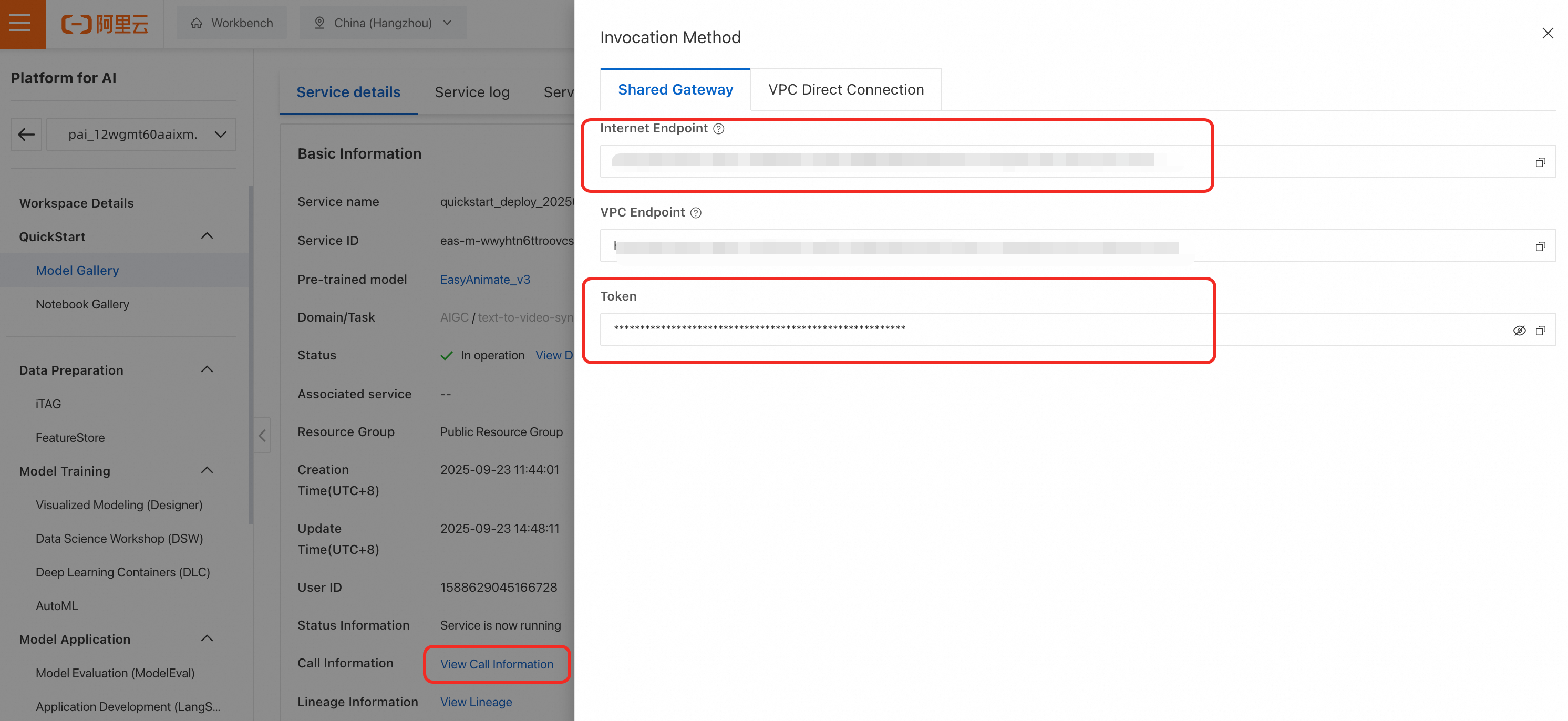1568x721 pixels.
Task: Open the pai_12wgmt60aaixm workspace dropdown
Action: [x=141, y=135]
